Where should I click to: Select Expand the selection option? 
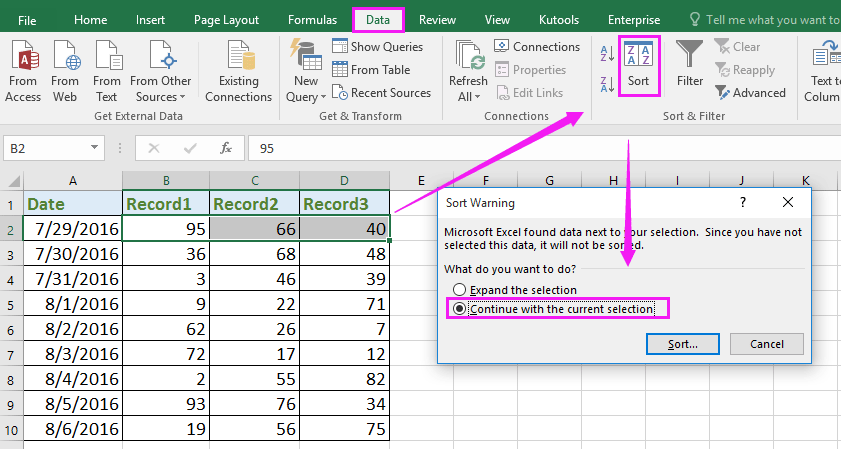460,290
